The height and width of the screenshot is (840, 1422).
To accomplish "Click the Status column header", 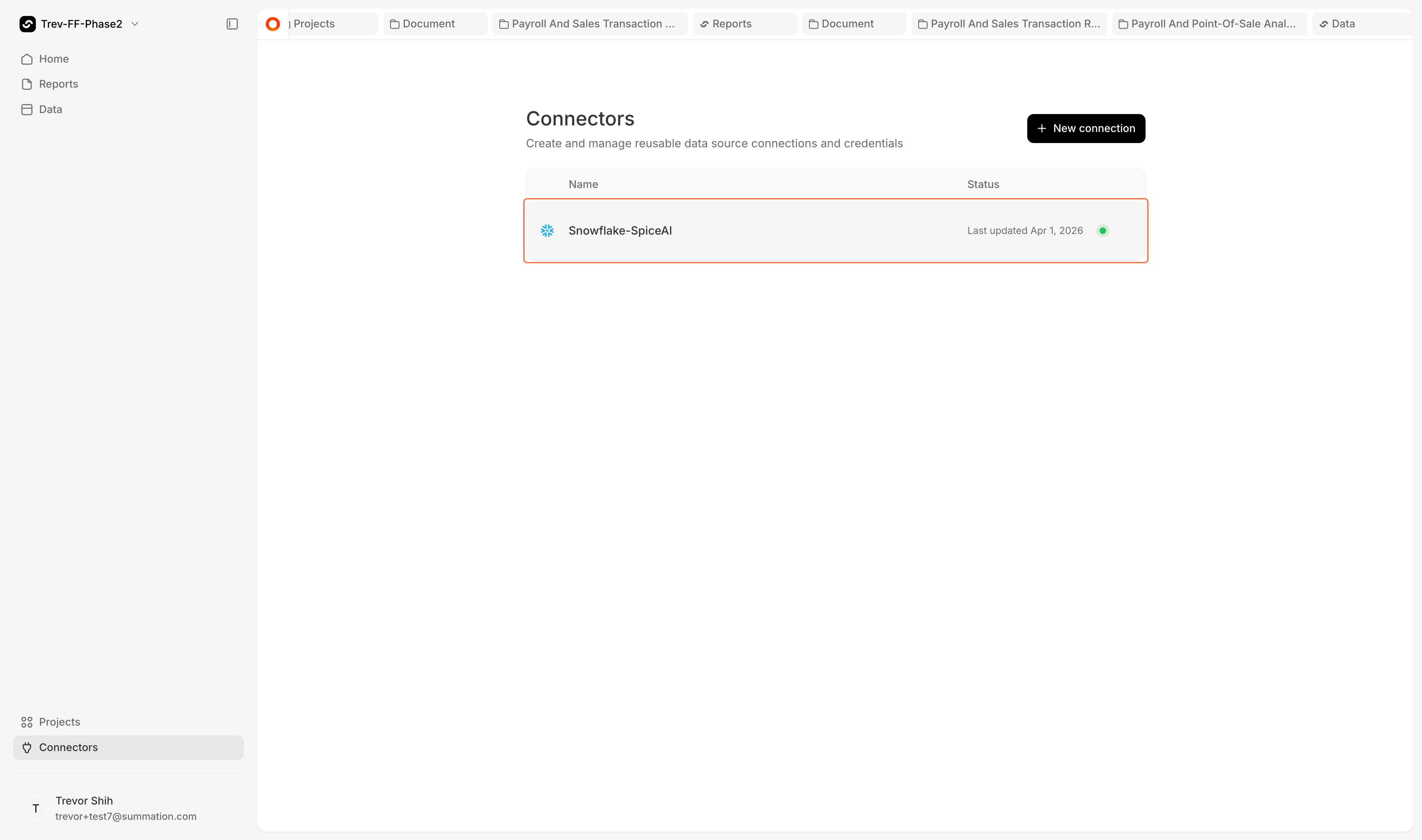I will (983, 184).
